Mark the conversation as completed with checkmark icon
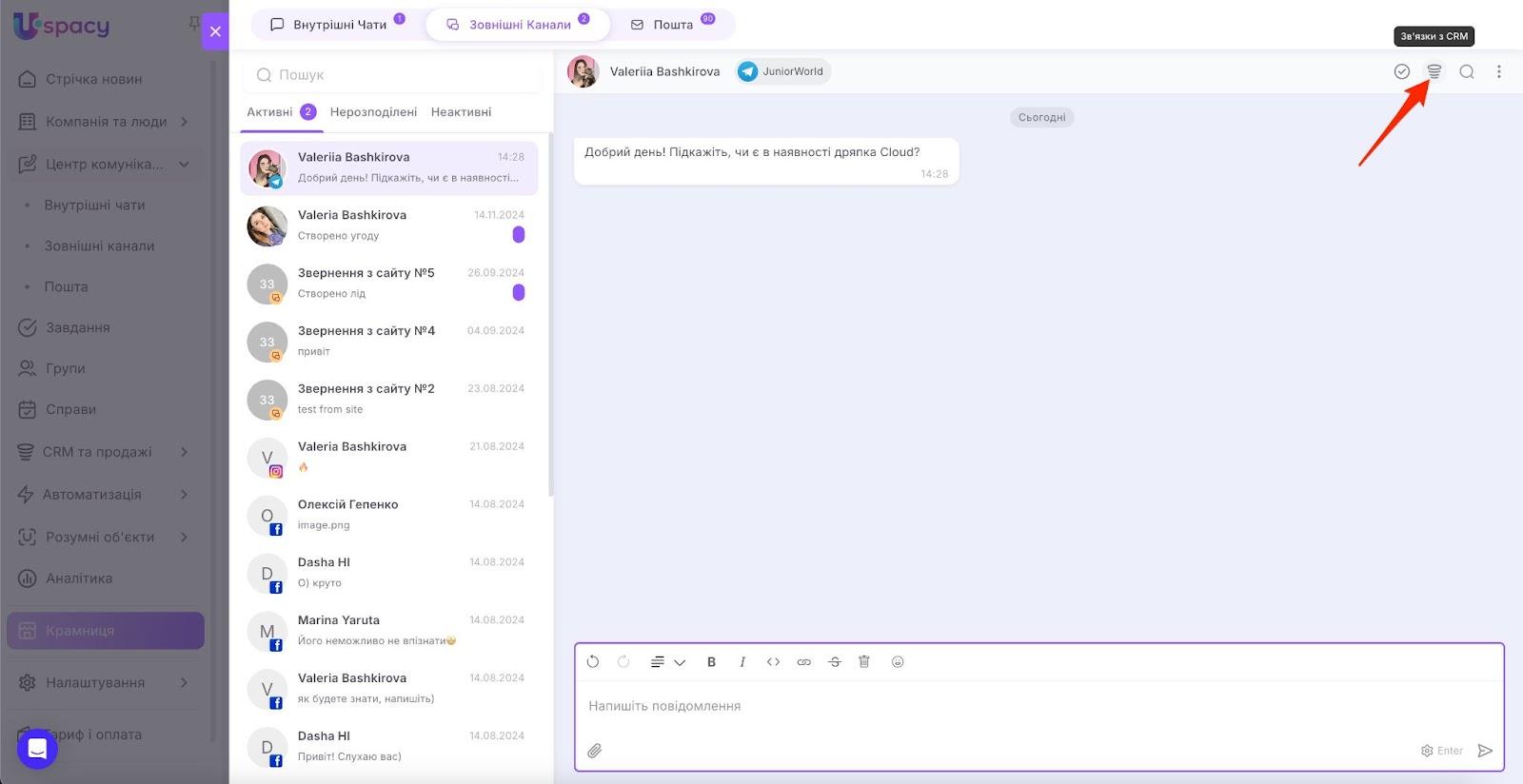The image size is (1523, 784). click(1401, 71)
